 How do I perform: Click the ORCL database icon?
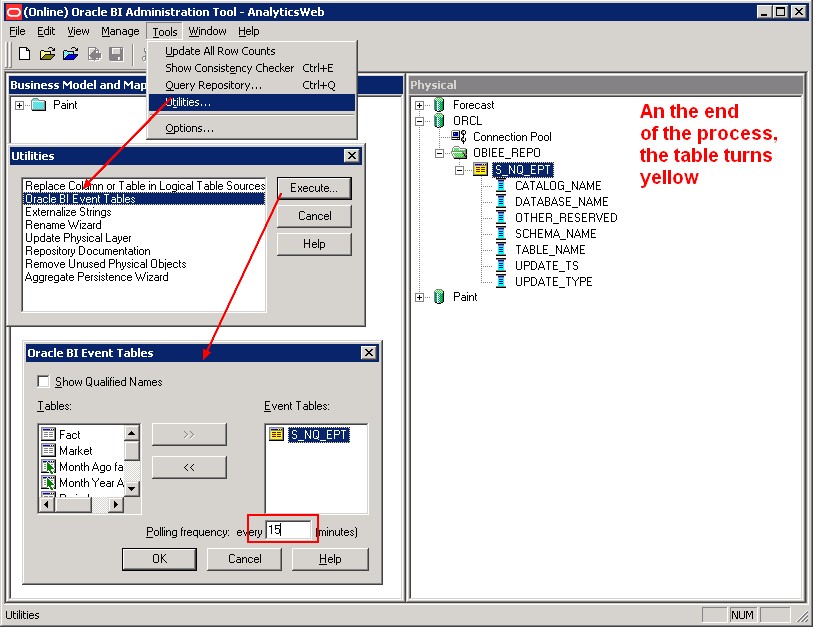439,121
